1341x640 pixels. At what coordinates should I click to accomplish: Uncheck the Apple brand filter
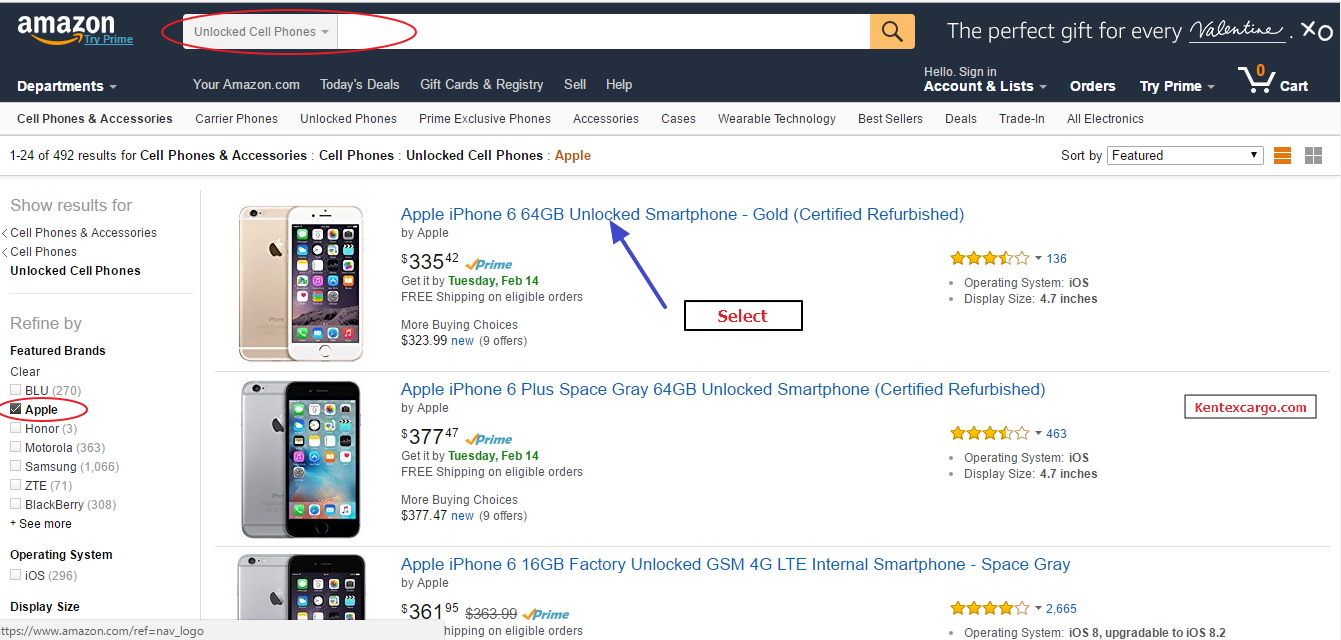pos(15,408)
